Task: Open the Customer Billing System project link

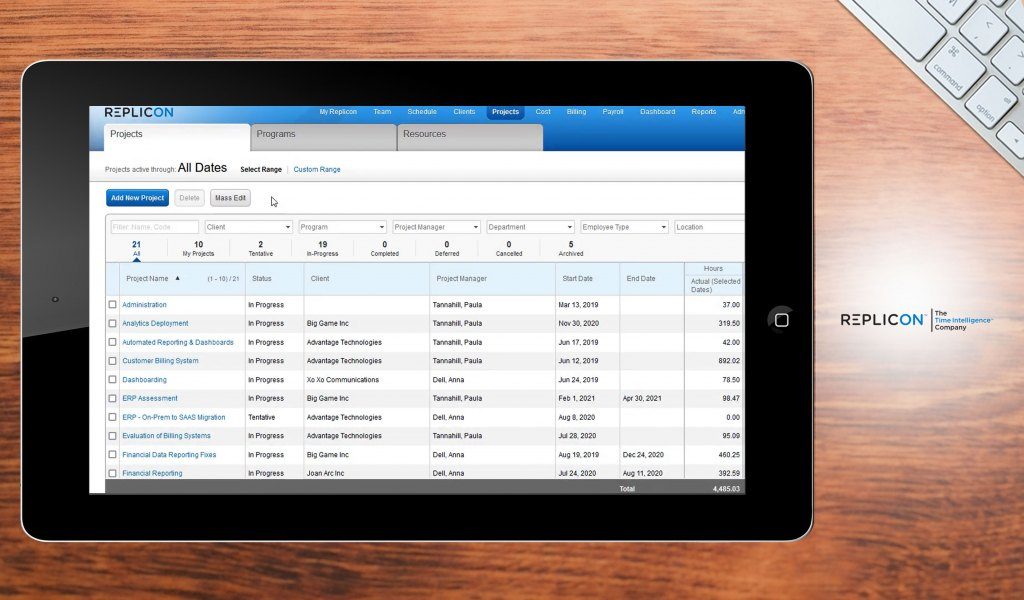Action: coord(160,361)
